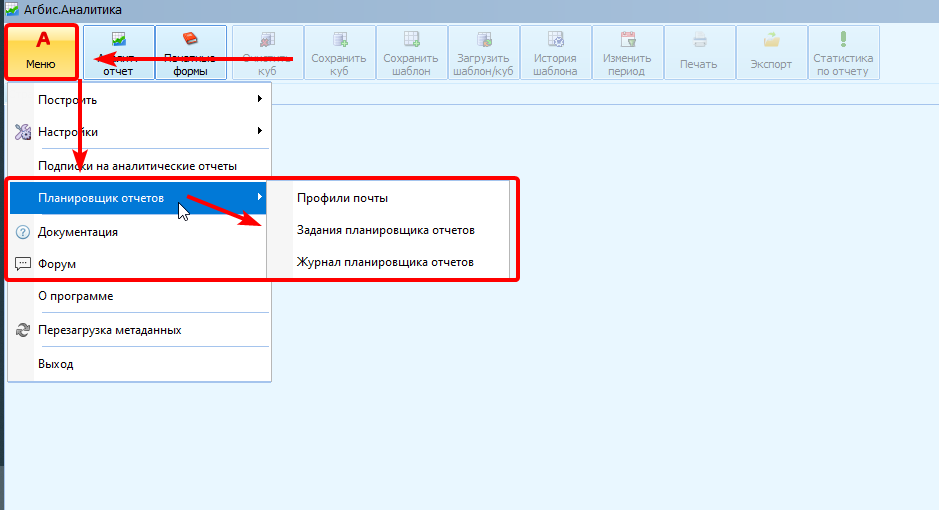Select Выход to exit
The height and width of the screenshot is (510, 939).
pos(139,363)
